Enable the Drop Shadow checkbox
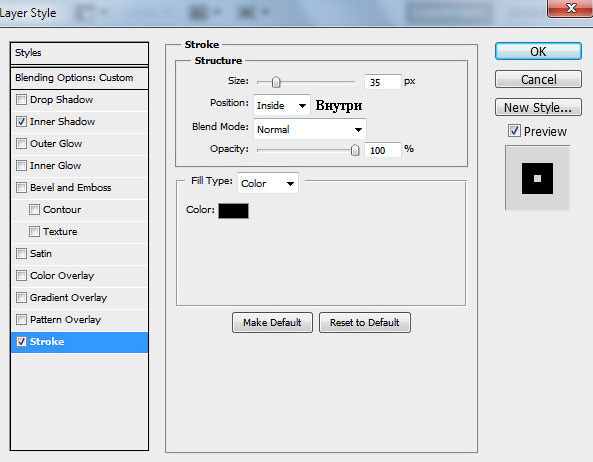Image resolution: width=593 pixels, height=462 pixels. click(x=21, y=100)
